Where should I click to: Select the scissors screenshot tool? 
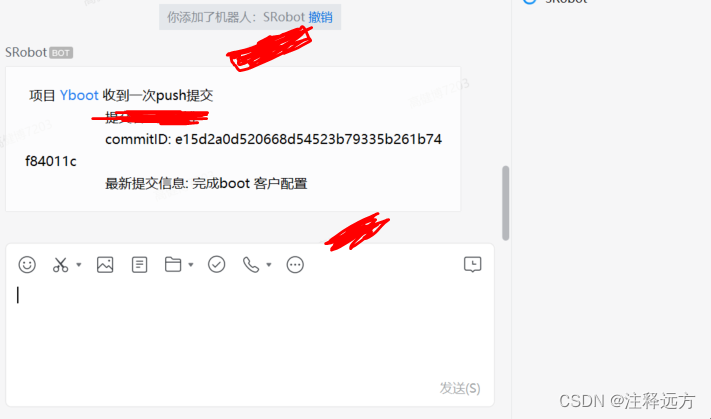(60, 264)
